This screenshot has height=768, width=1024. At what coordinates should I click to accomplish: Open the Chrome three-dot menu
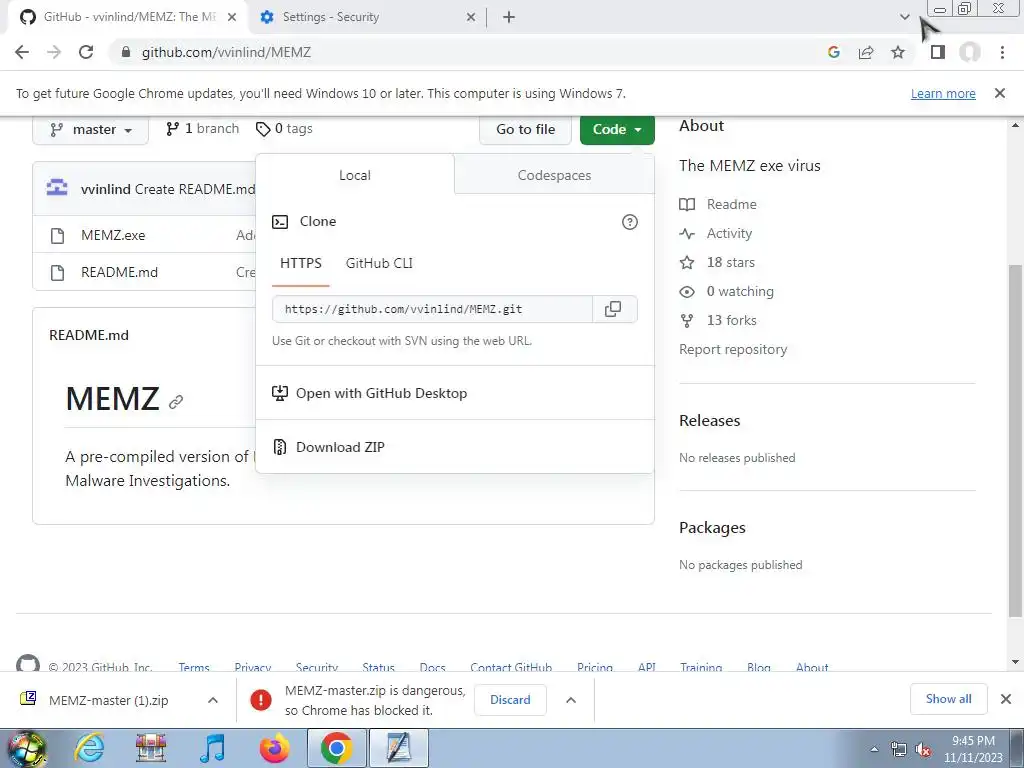1002,52
